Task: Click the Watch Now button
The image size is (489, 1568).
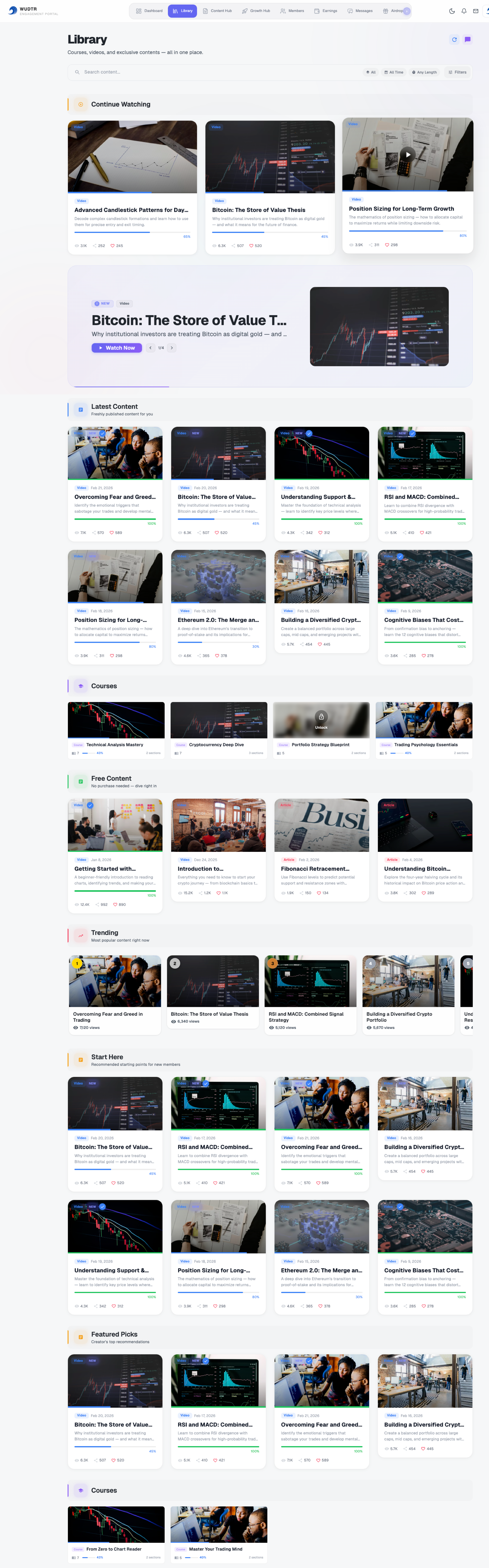Action: tap(117, 348)
